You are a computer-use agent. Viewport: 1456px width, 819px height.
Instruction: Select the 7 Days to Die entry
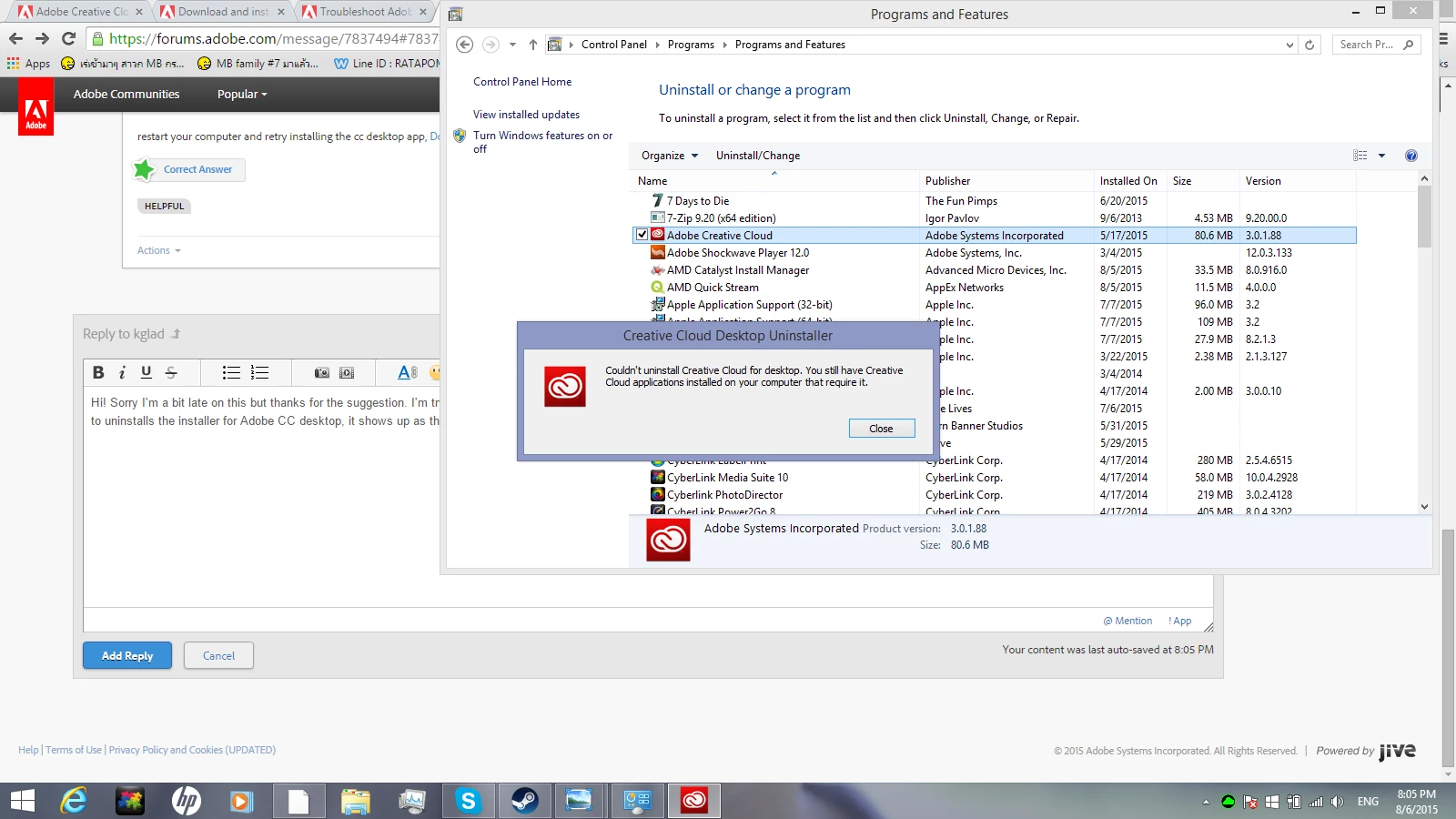click(994, 201)
